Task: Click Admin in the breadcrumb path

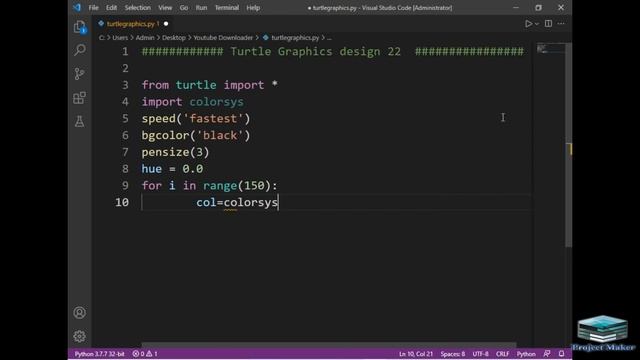Action: coord(145,38)
